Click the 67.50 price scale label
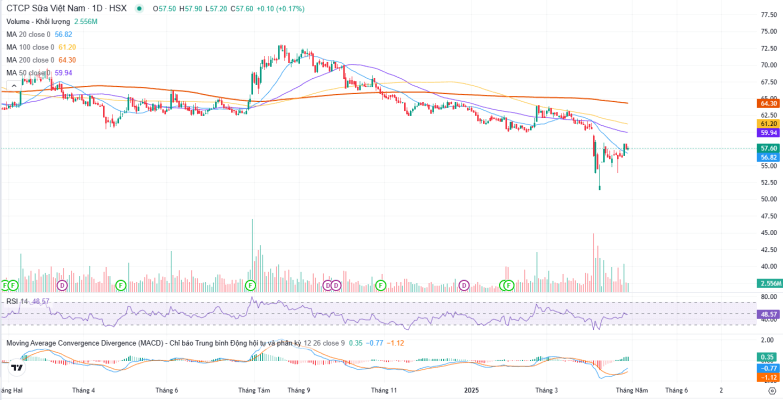This screenshot has width=783, height=400. tap(768, 82)
